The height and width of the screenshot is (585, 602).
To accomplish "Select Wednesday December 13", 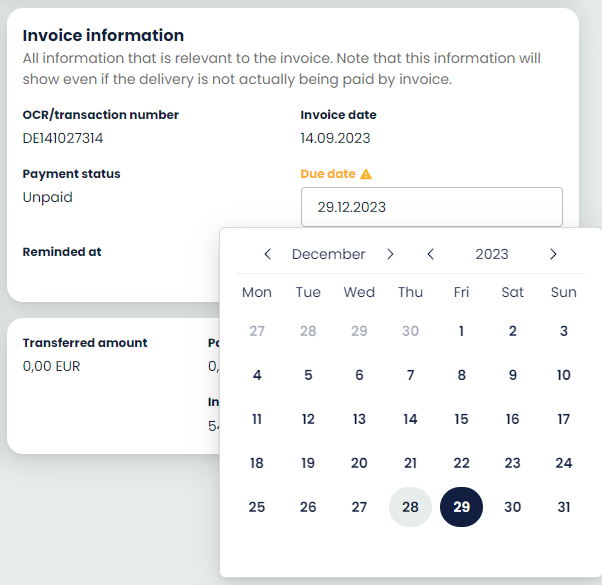I will [x=359, y=419].
